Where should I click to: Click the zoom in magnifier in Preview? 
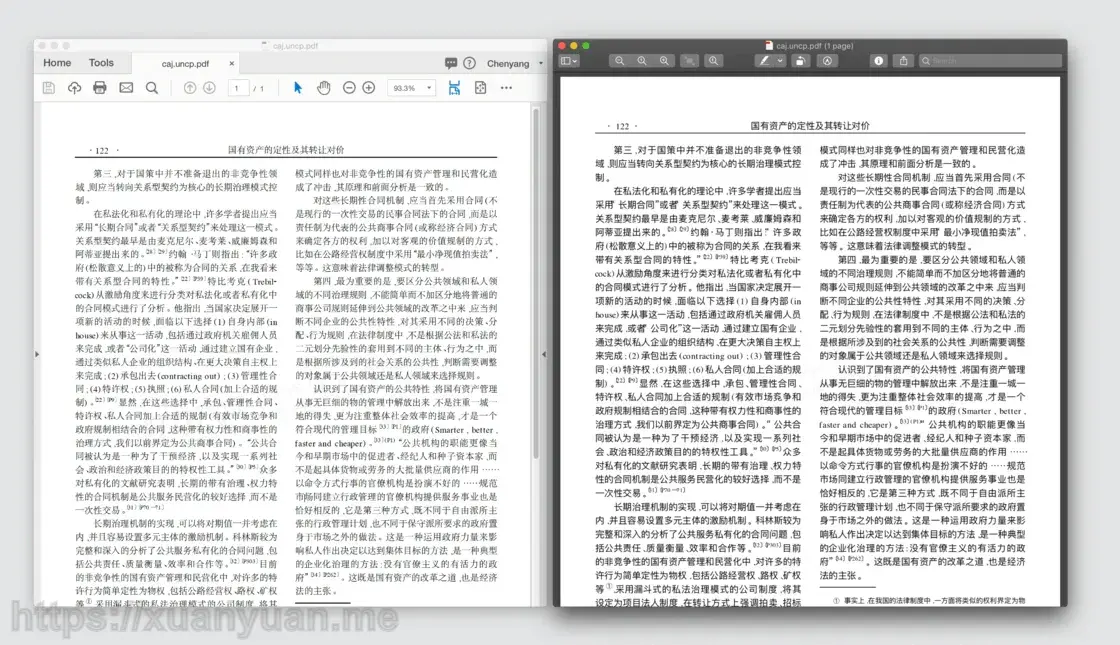coord(664,61)
